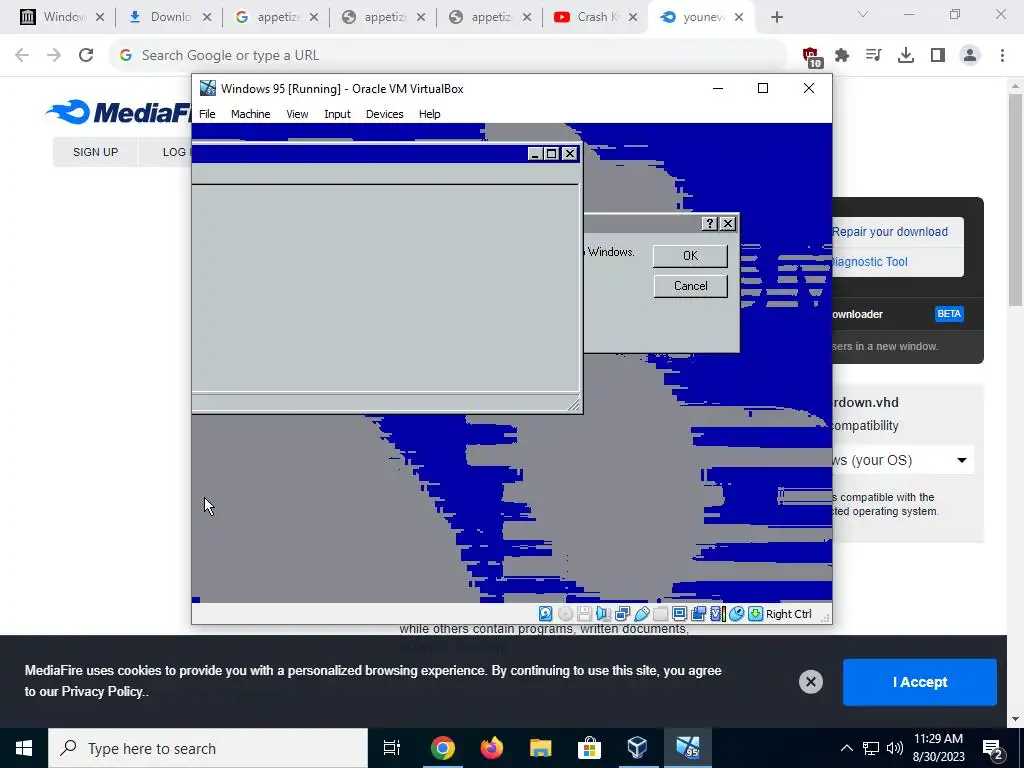Toggle Chrome side panel icon
The image size is (1024, 768).
tap(938, 56)
